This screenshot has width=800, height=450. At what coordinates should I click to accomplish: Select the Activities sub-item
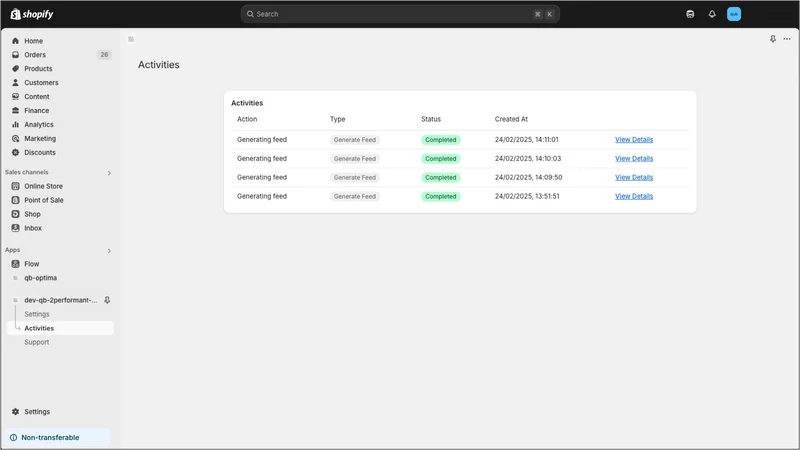tap(60, 328)
